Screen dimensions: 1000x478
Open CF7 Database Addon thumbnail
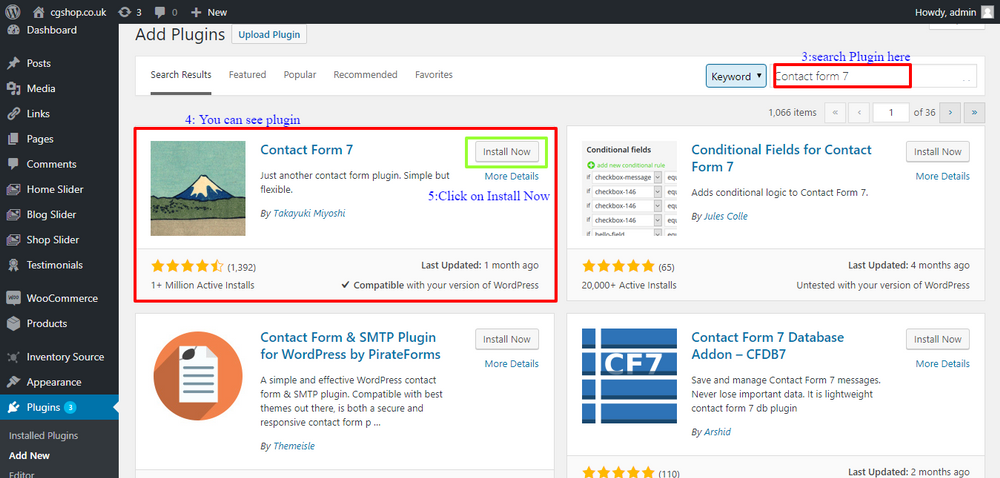point(629,375)
